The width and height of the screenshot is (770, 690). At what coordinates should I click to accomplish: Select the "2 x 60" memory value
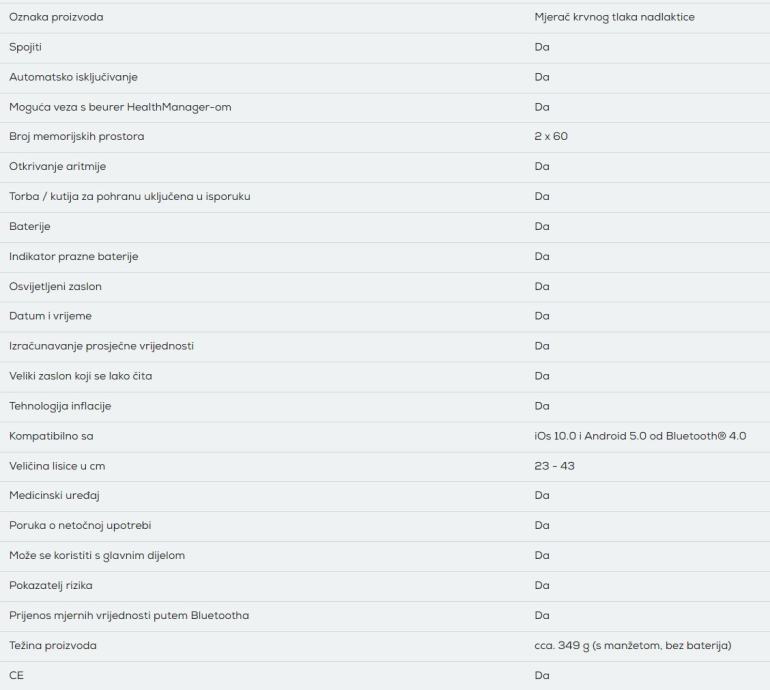point(550,137)
